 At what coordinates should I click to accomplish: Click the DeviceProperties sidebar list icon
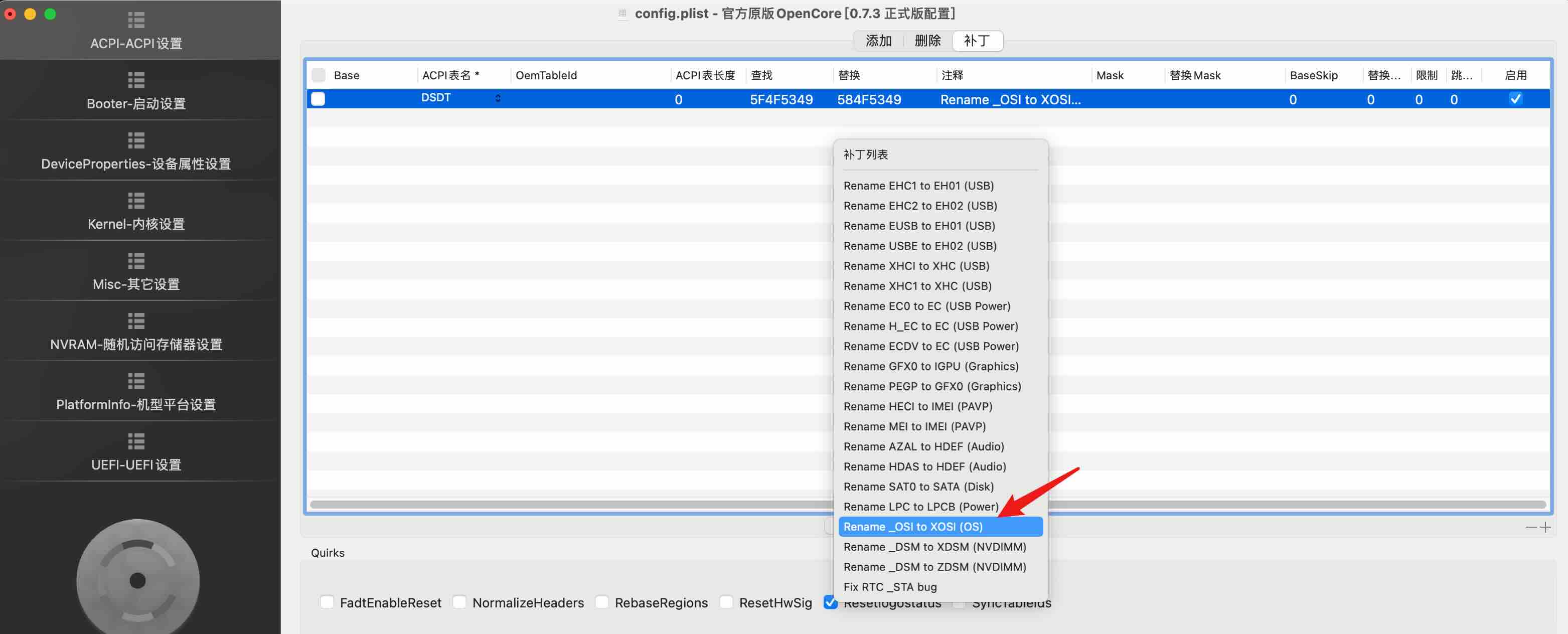[136, 140]
